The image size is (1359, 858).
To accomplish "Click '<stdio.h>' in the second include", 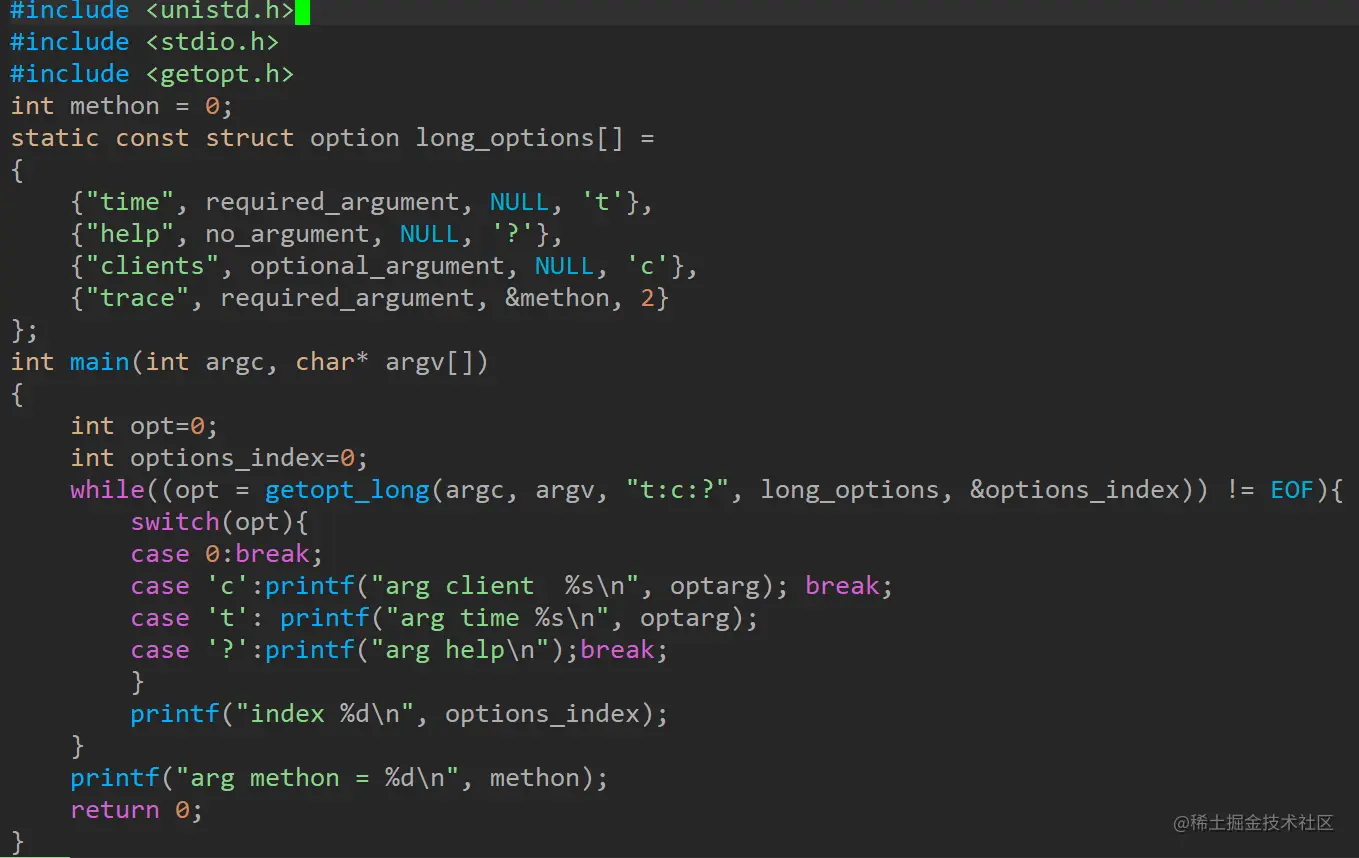I will 212,42.
